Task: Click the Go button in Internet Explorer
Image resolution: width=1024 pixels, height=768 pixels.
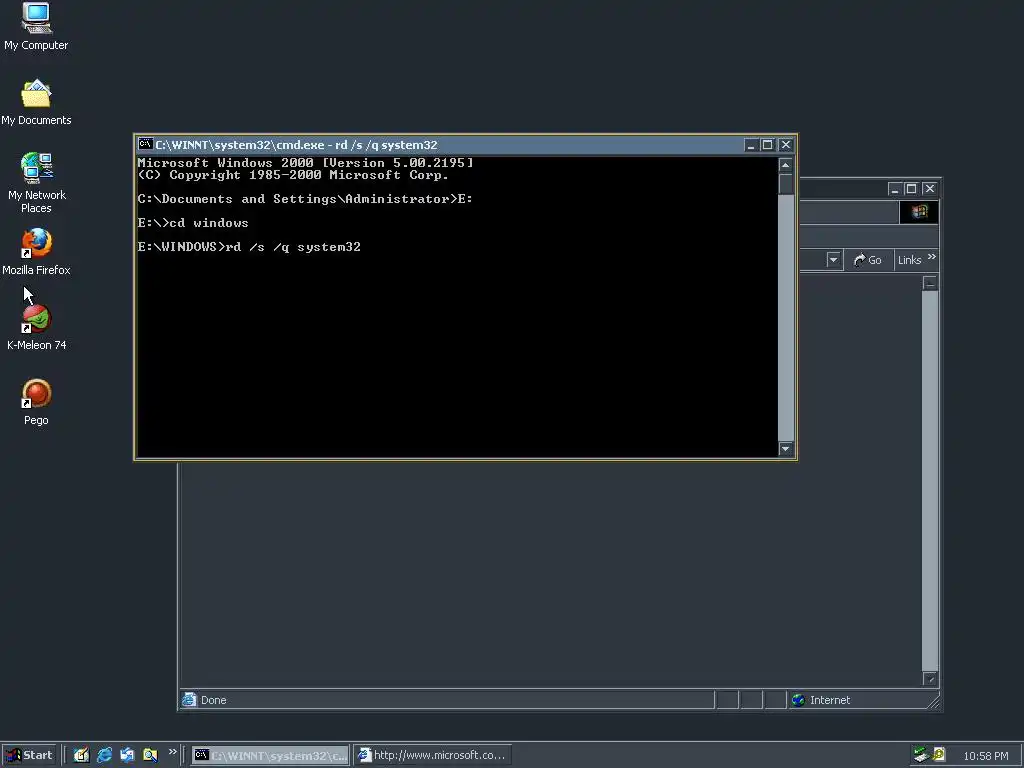Action: [868, 260]
